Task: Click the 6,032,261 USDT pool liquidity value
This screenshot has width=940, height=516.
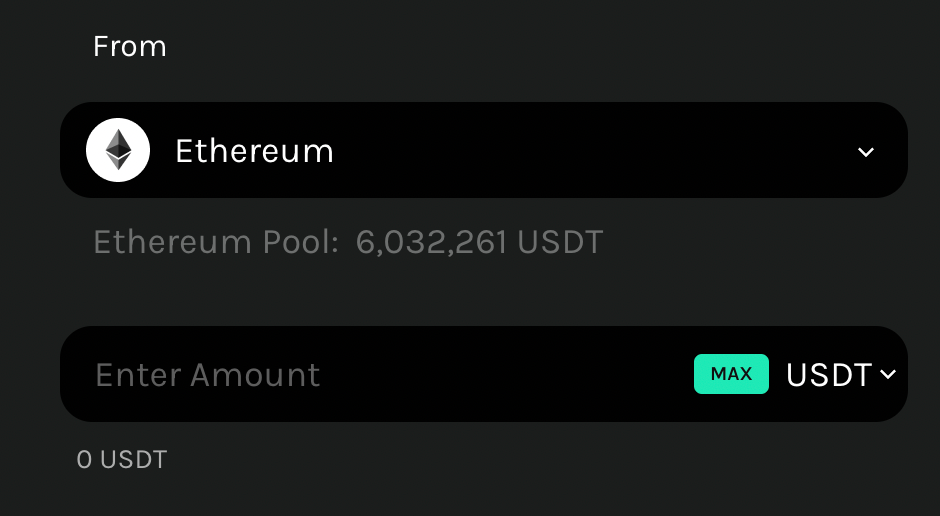Action: [479, 242]
